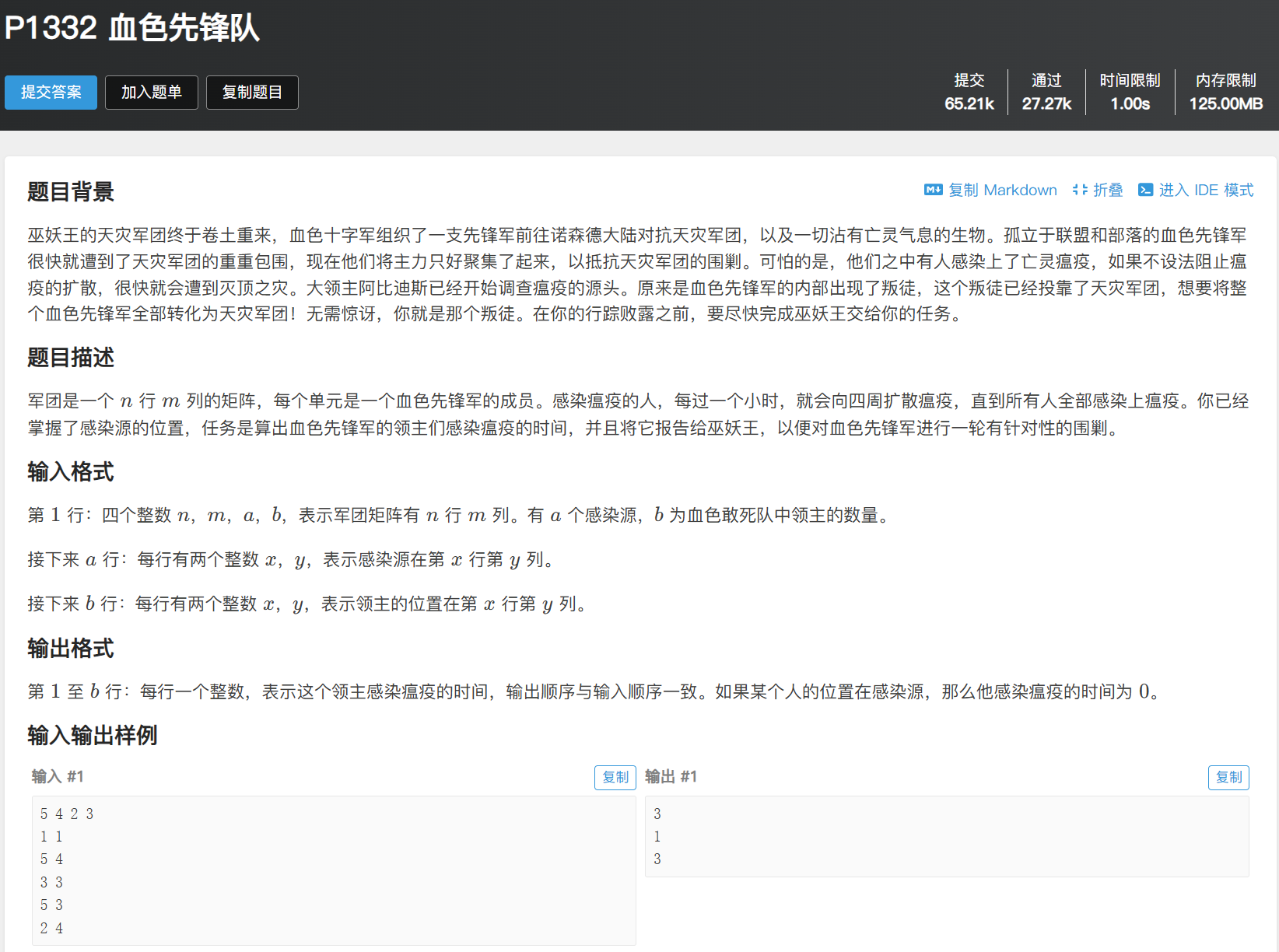Copy sample input #1 with 复制 button

[x=615, y=777]
